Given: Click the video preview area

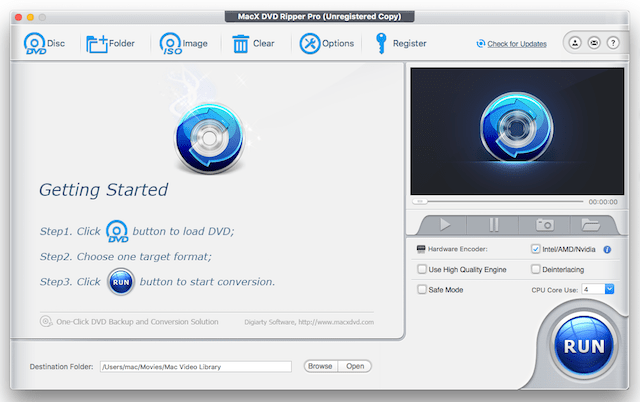Looking at the screenshot, I should (517, 131).
